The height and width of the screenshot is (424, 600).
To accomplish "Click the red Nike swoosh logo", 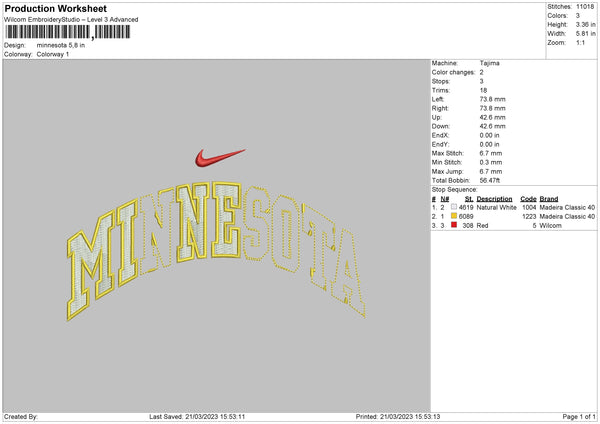I will (x=220, y=158).
